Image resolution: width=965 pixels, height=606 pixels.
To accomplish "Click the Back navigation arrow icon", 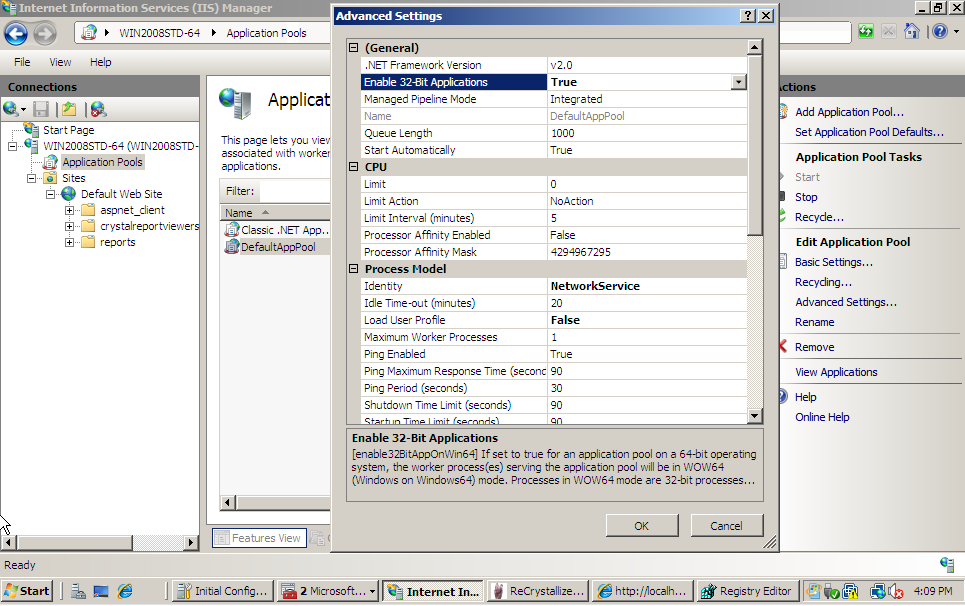I will point(16,33).
